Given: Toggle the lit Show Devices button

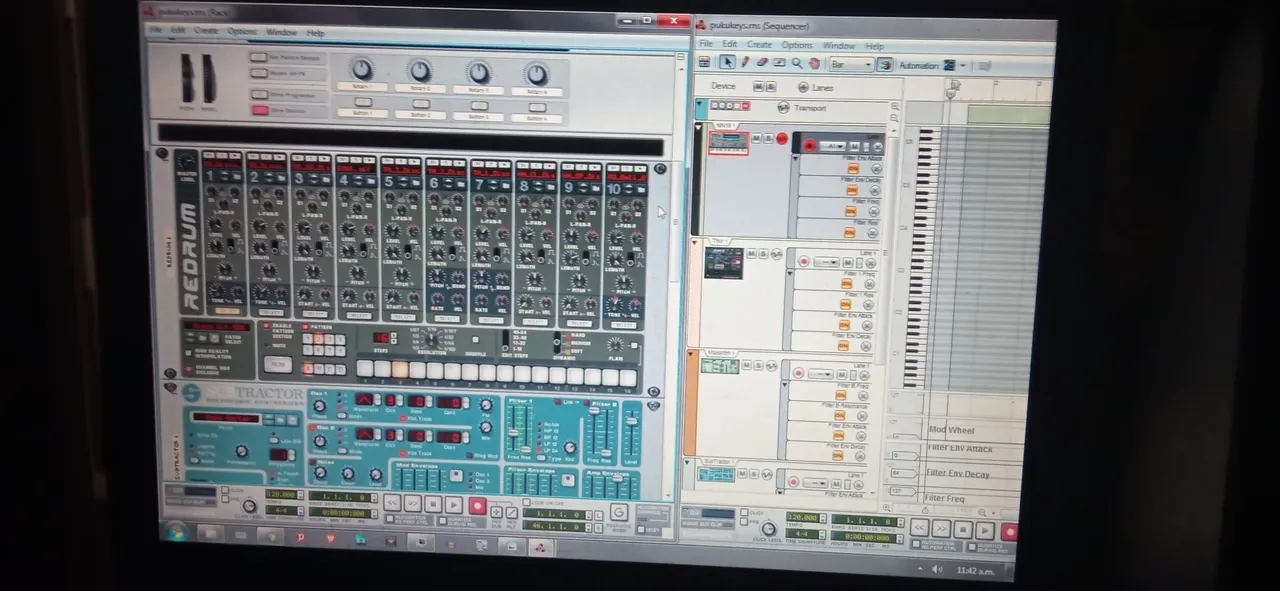Looking at the screenshot, I should pyautogui.click(x=259, y=110).
